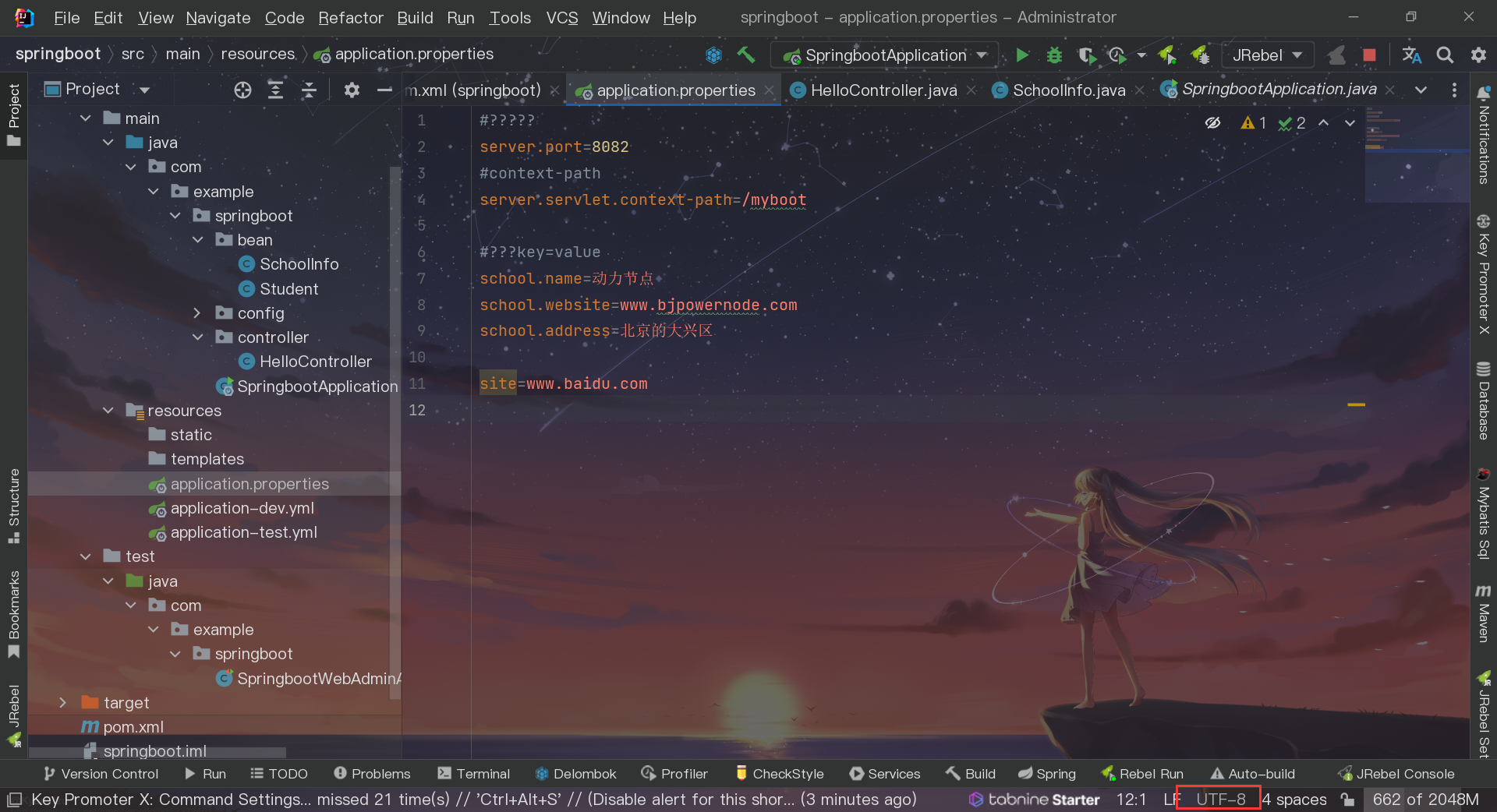
Task: Open IDE settings gear in toolbar
Action: (x=1478, y=55)
